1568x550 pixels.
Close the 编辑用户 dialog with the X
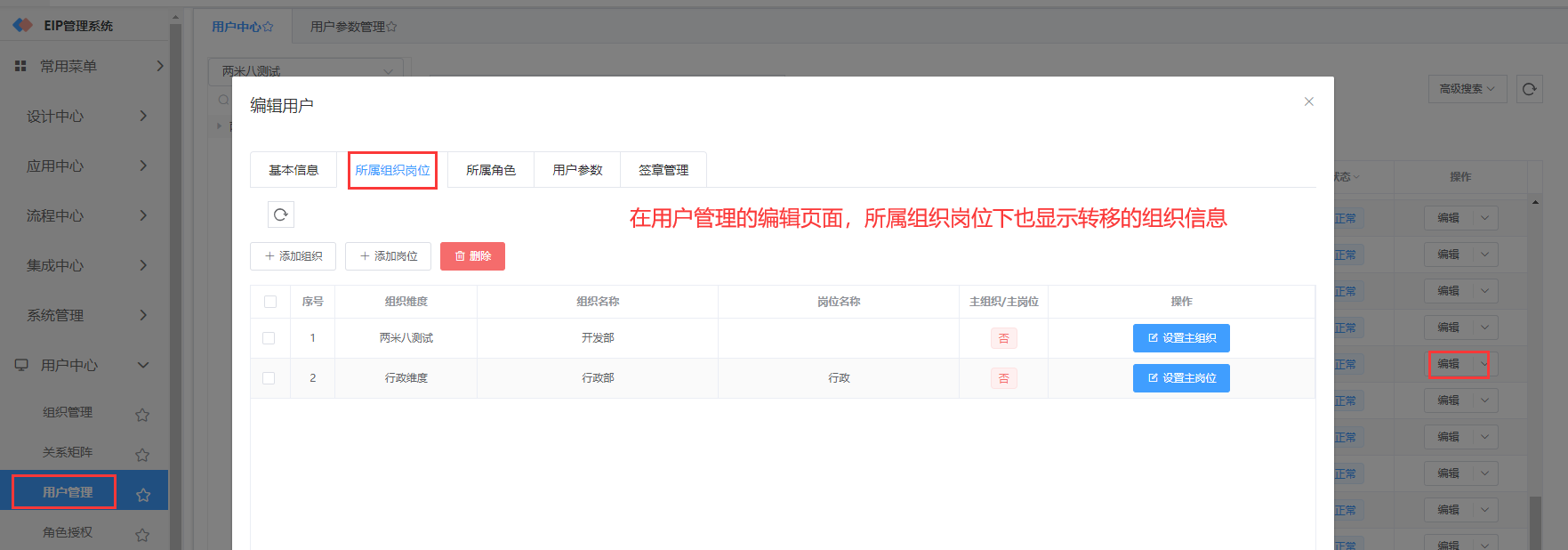pyautogui.click(x=1308, y=101)
